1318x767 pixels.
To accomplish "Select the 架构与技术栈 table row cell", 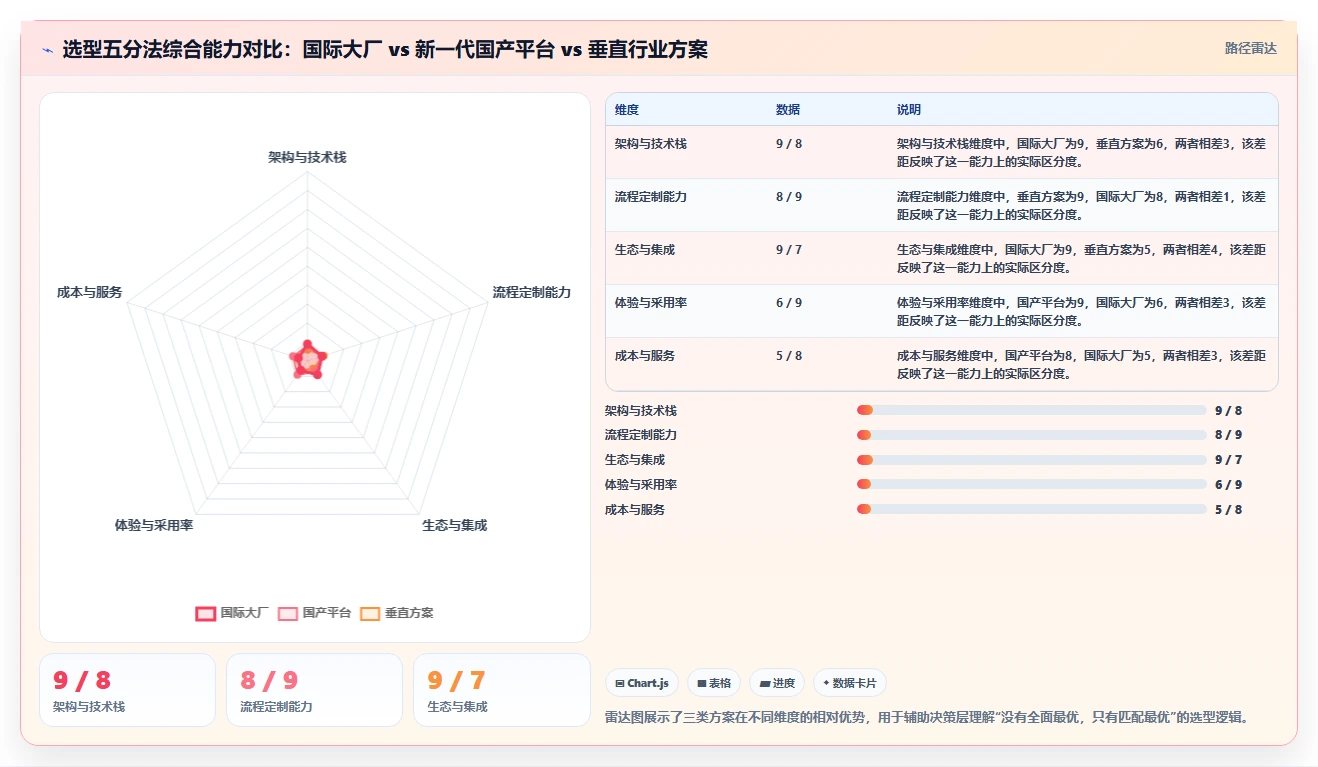I will 651,144.
